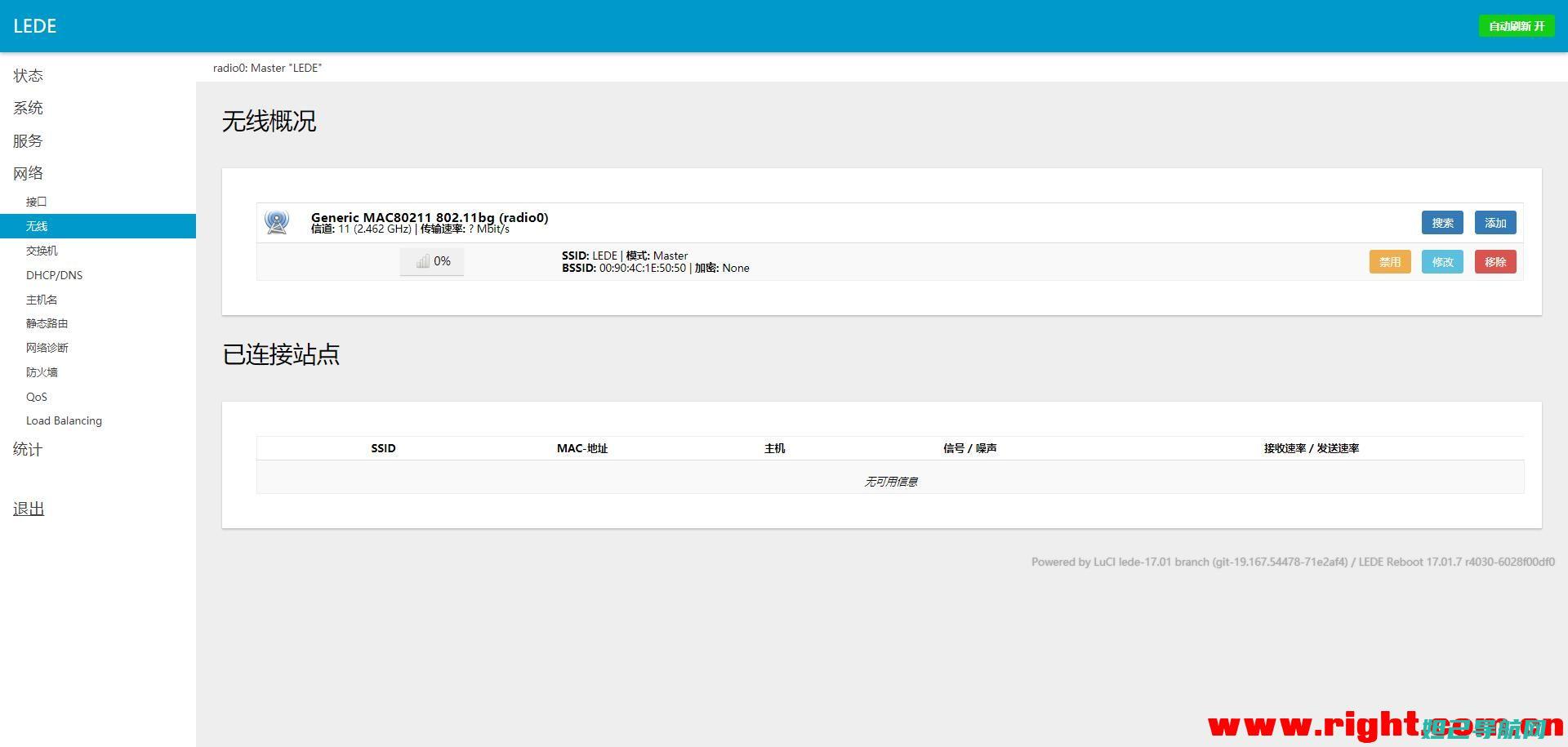Expand the 状态 menu section

coord(29,75)
